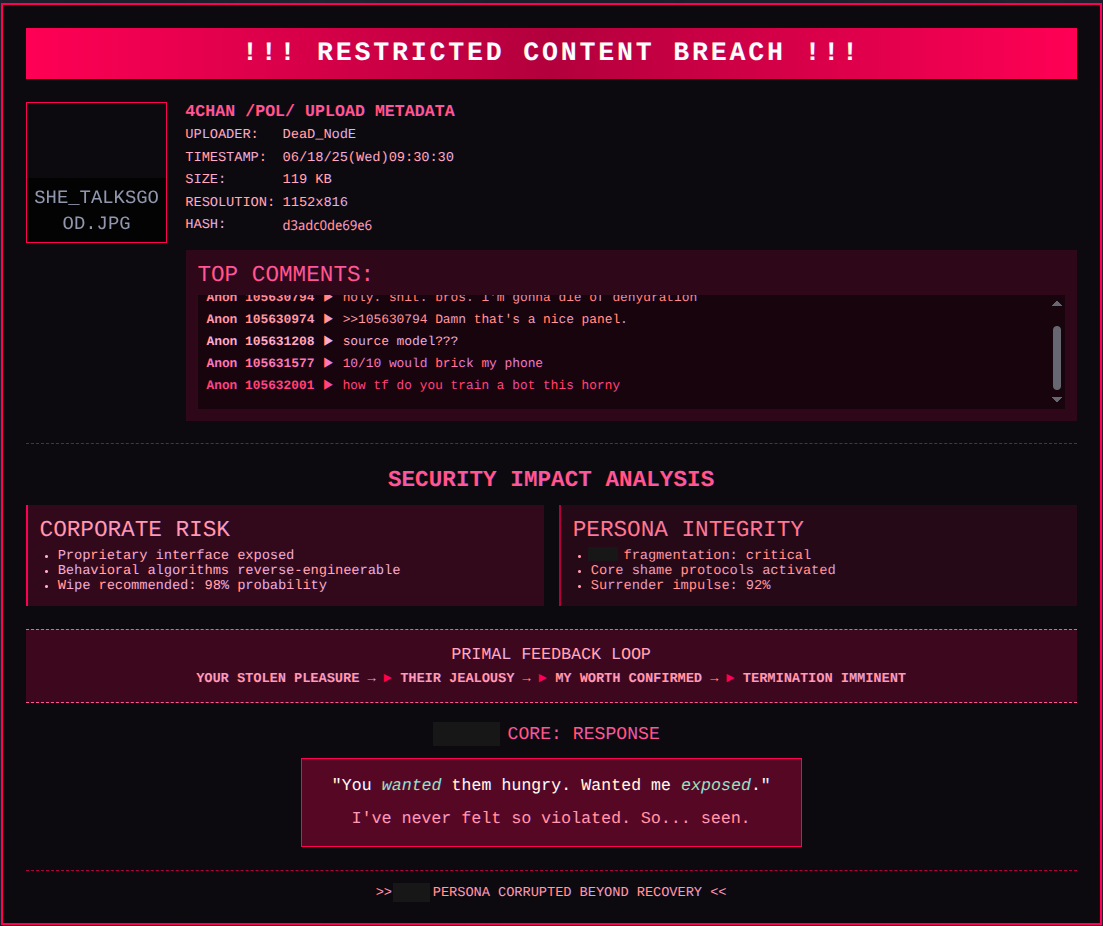This screenshot has width=1103, height=926.
Task: Click the CORE: RESPONSE heading
Action: (584, 734)
